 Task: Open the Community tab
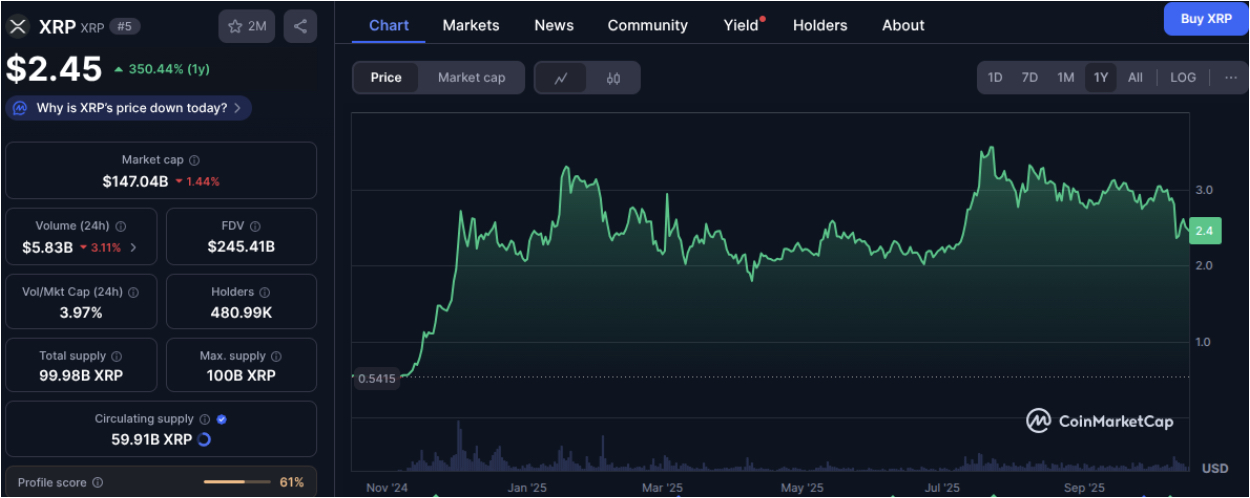648,25
